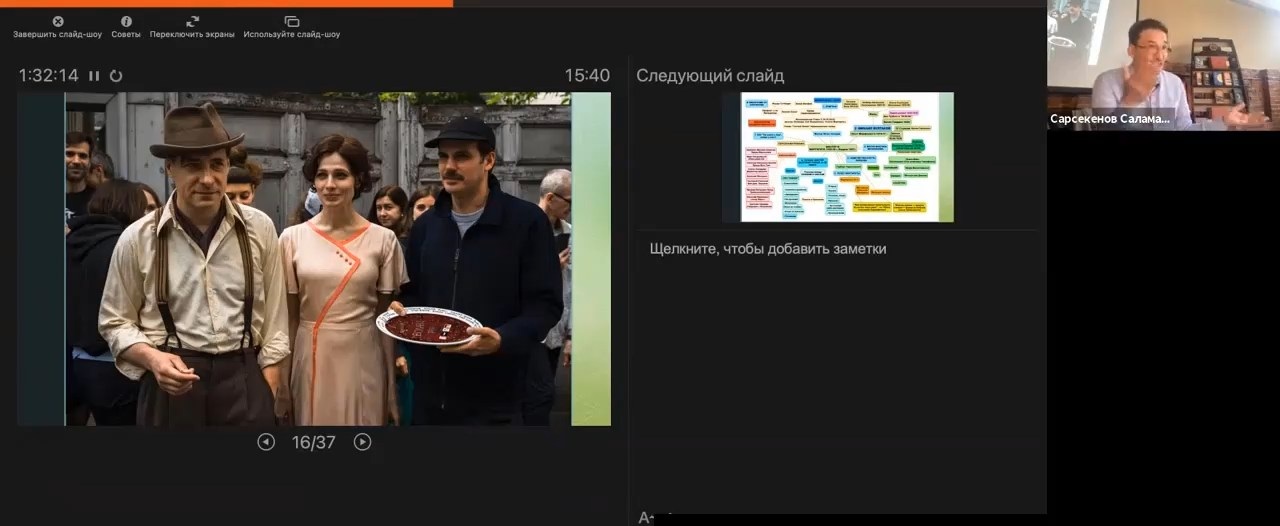1280x526 pixels.
Task: Reset the elapsed timer
Action: click(x=116, y=76)
